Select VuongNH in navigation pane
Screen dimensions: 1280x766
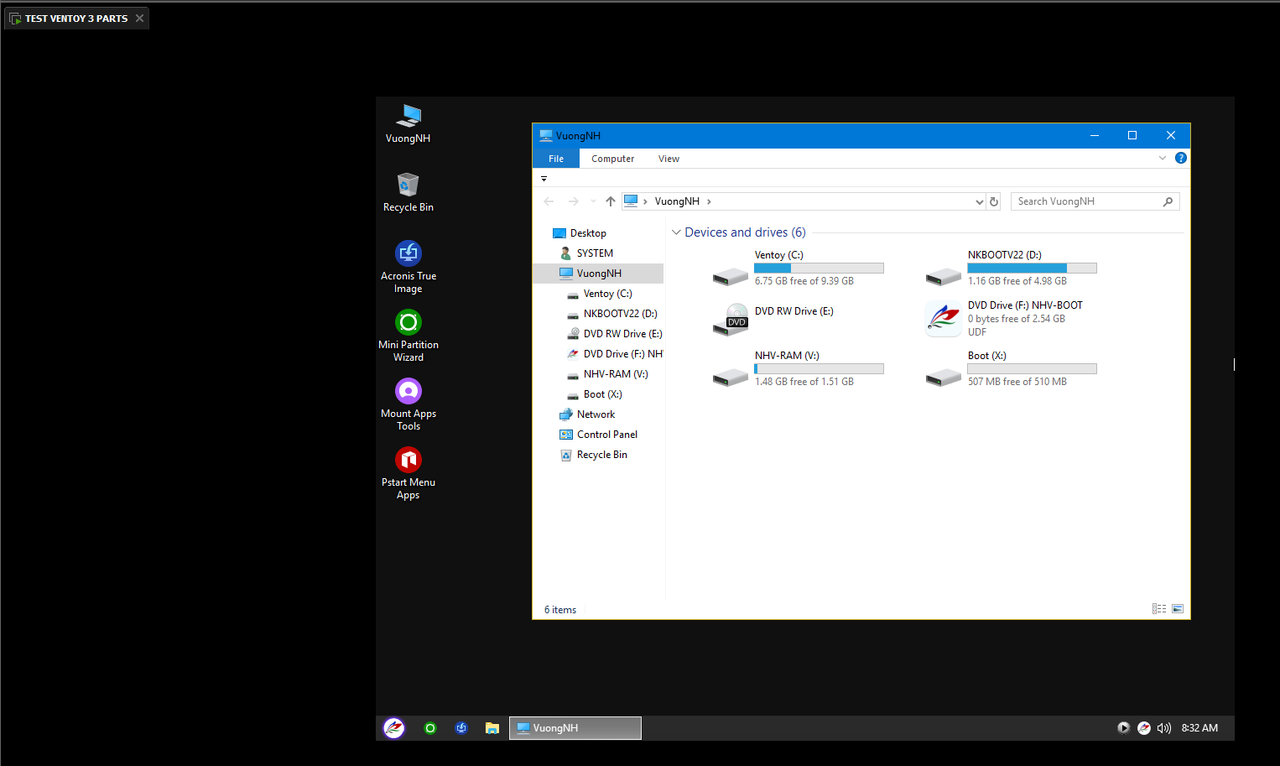click(598, 273)
